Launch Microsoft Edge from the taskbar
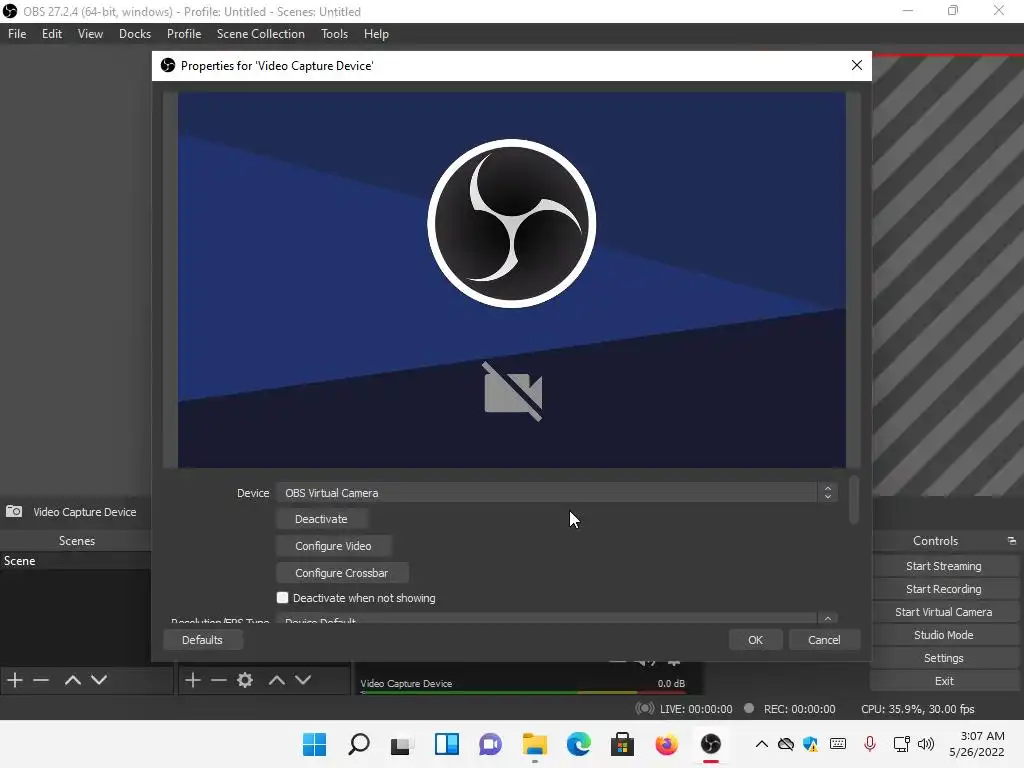 coord(579,744)
